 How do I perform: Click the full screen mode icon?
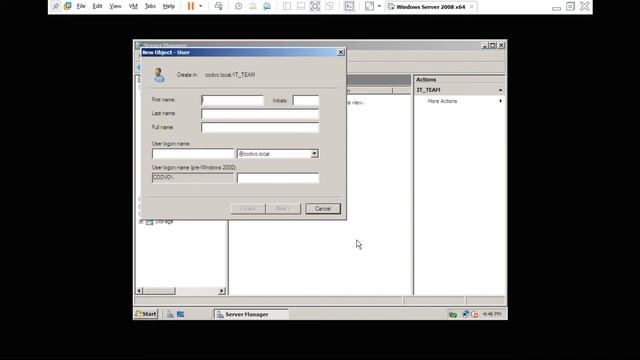(x=315, y=6)
